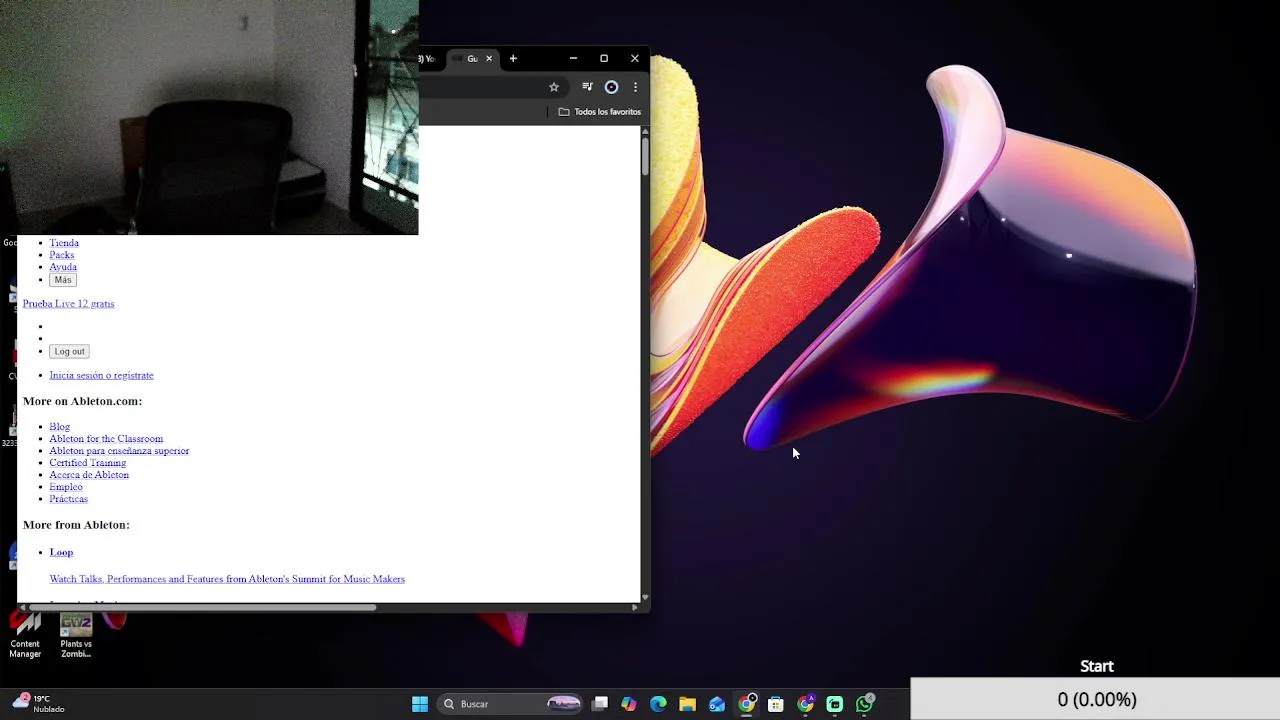Screen dimensions: 1280x720
Task: Open Ableton for the Classroom link
Action: tap(106, 439)
